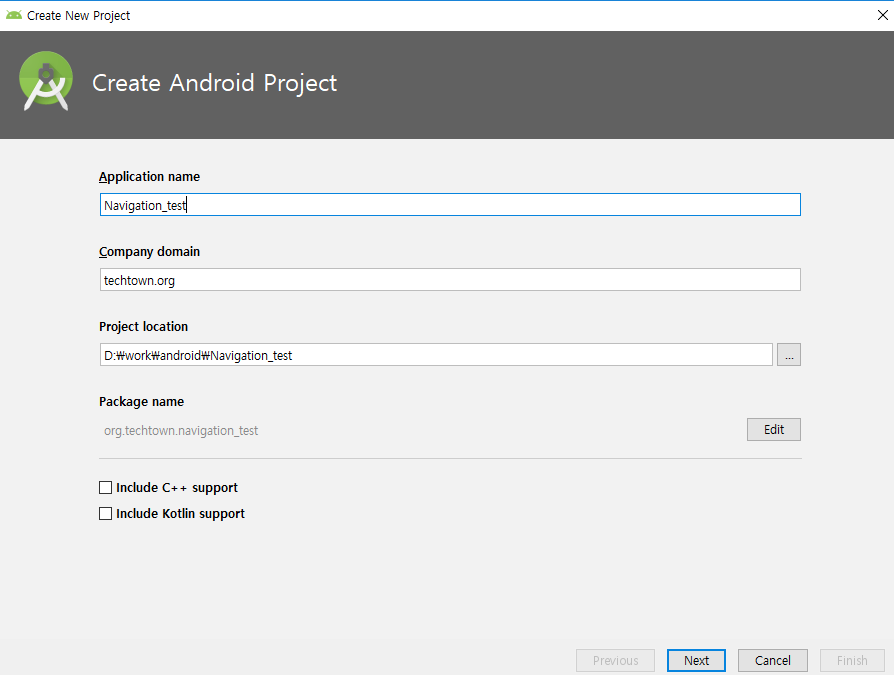Enable Include Kotlin support checkbox
The width and height of the screenshot is (894, 675).
coord(105,514)
